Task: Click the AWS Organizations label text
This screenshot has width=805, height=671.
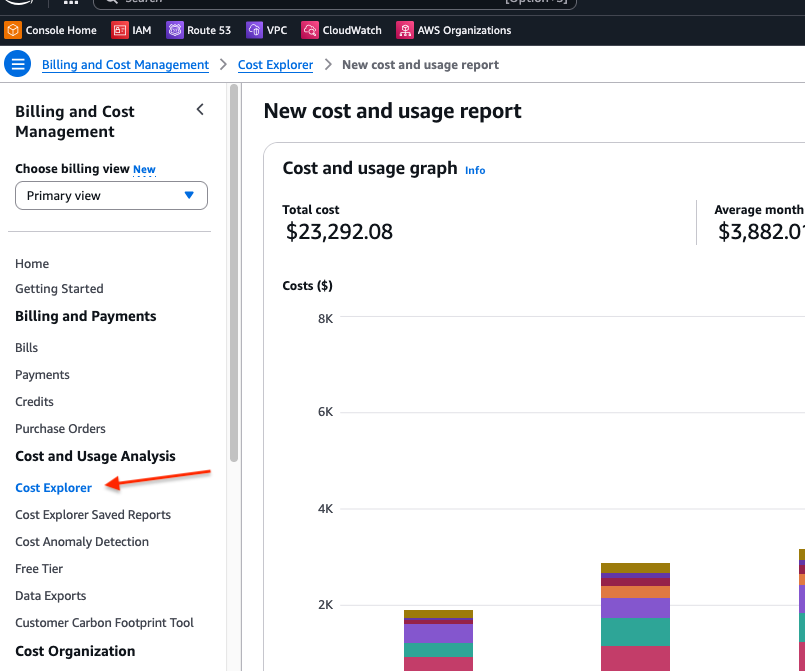Action: pyautogui.click(x=464, y=30)
